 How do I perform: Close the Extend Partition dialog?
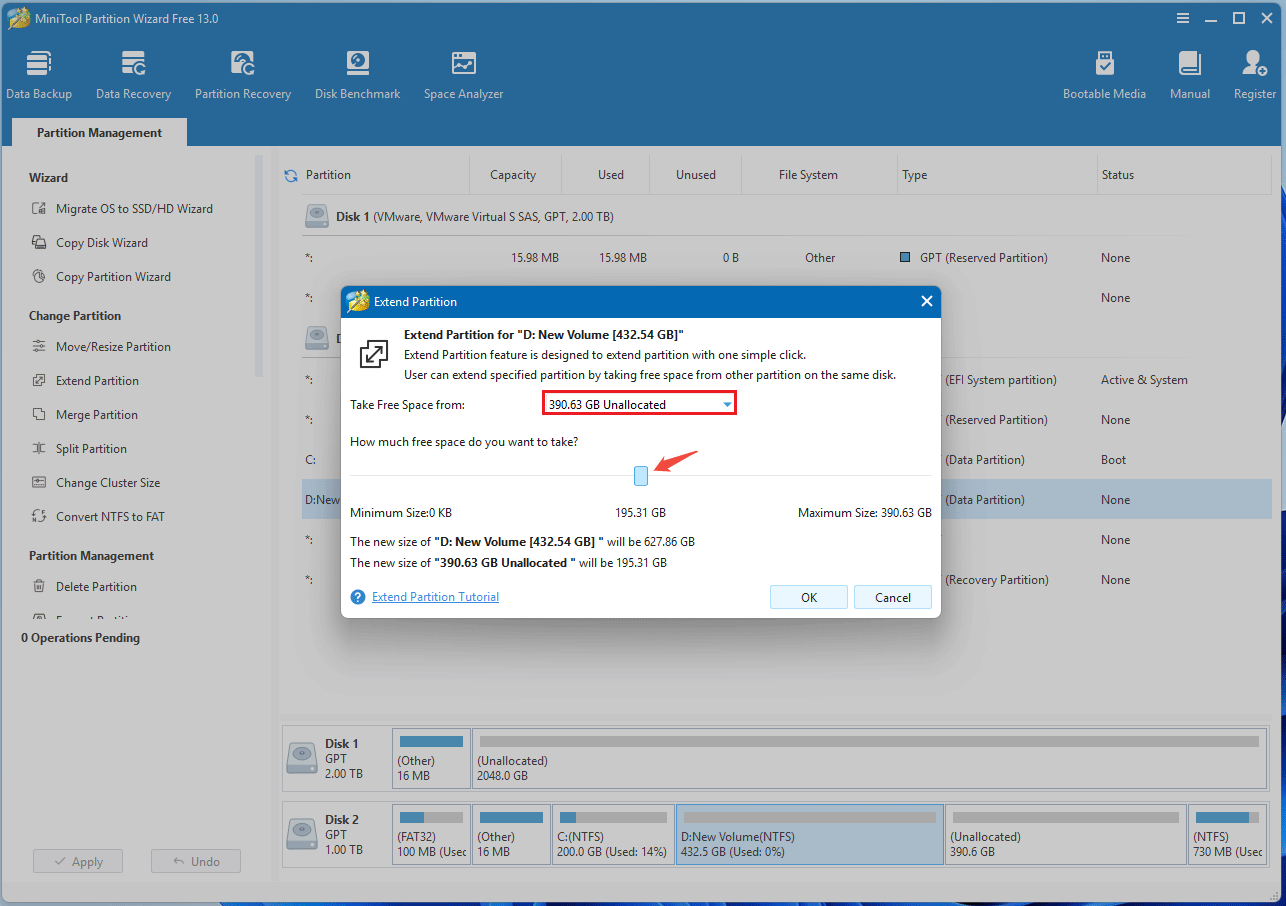pos(926,301)
